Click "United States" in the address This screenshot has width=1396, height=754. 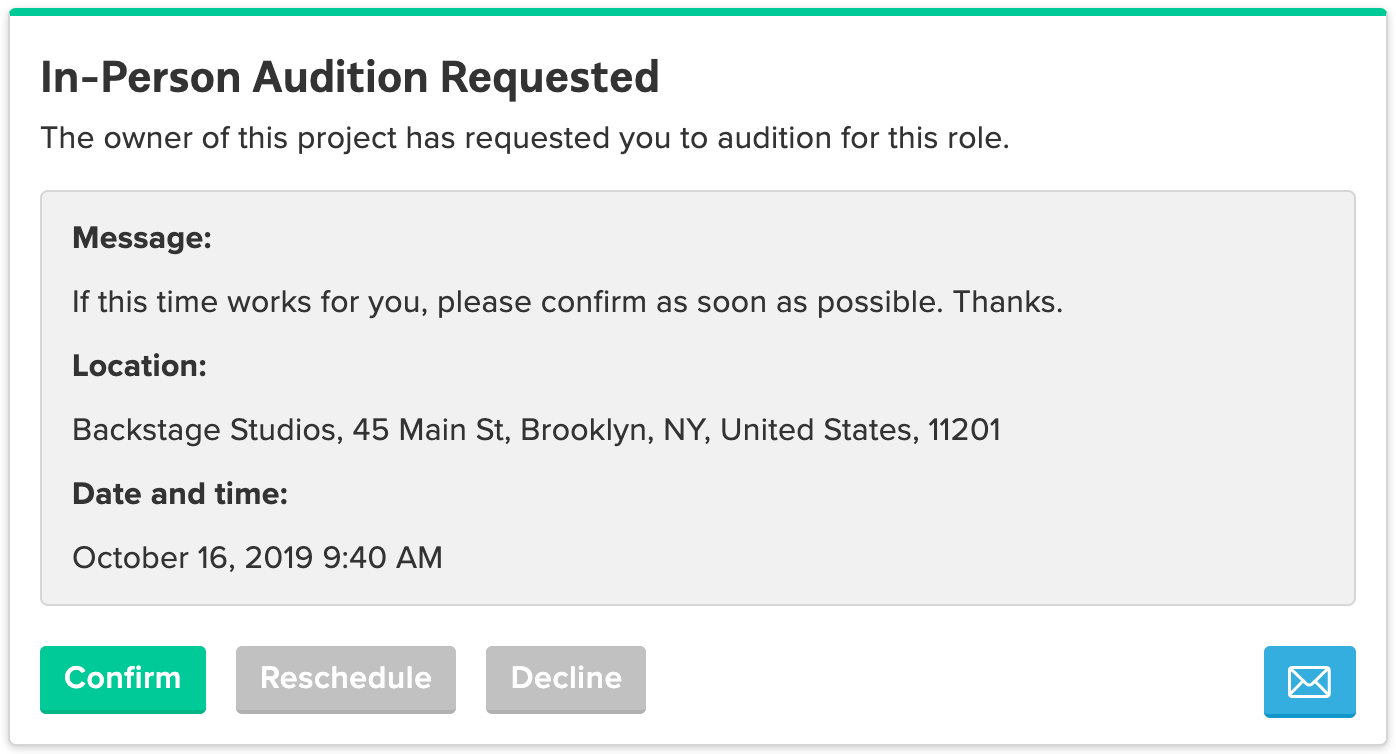(x=815, y=430)
